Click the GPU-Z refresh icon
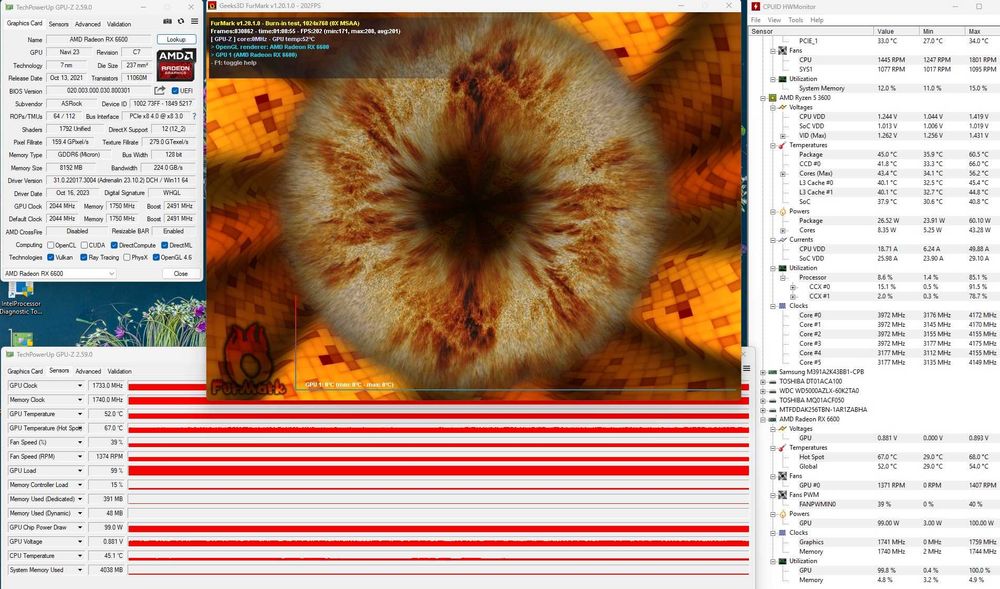The image size is (1000, 589). (181, 22)
